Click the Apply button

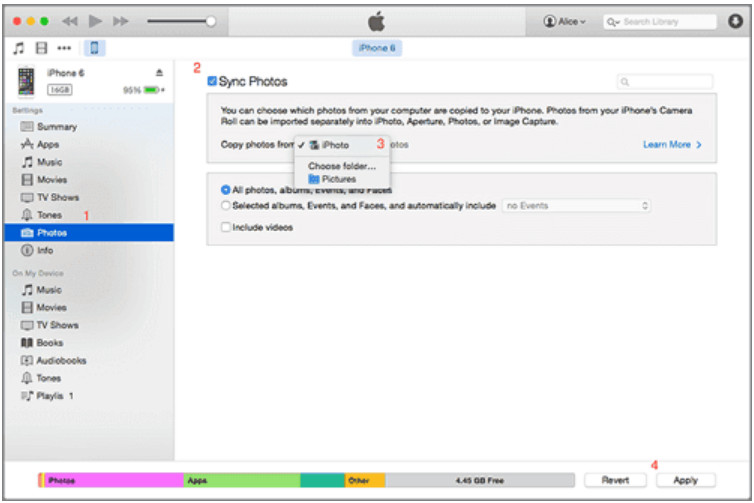[x=686, y=480]
